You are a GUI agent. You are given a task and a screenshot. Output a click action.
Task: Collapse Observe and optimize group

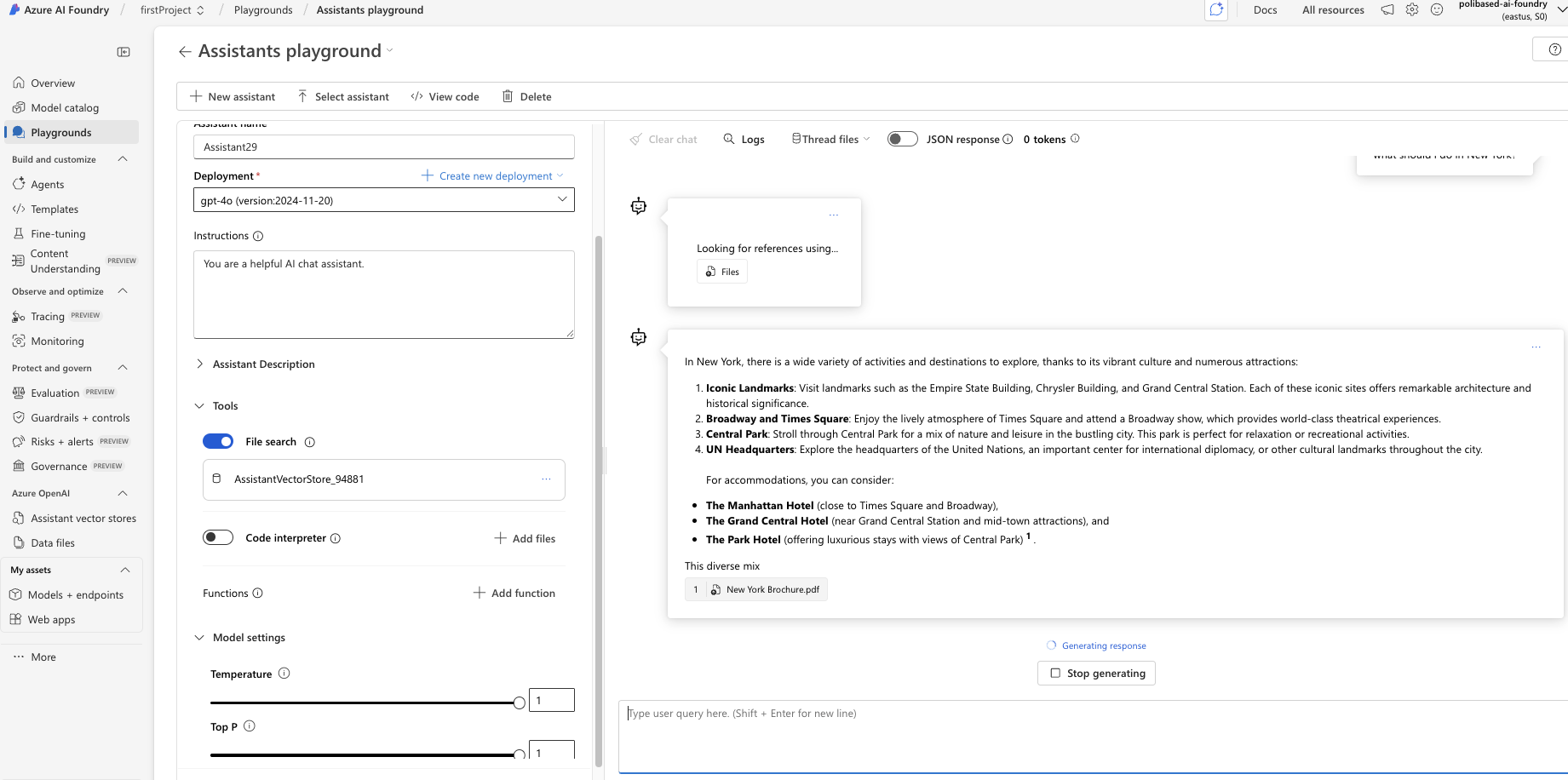point(123,291)
